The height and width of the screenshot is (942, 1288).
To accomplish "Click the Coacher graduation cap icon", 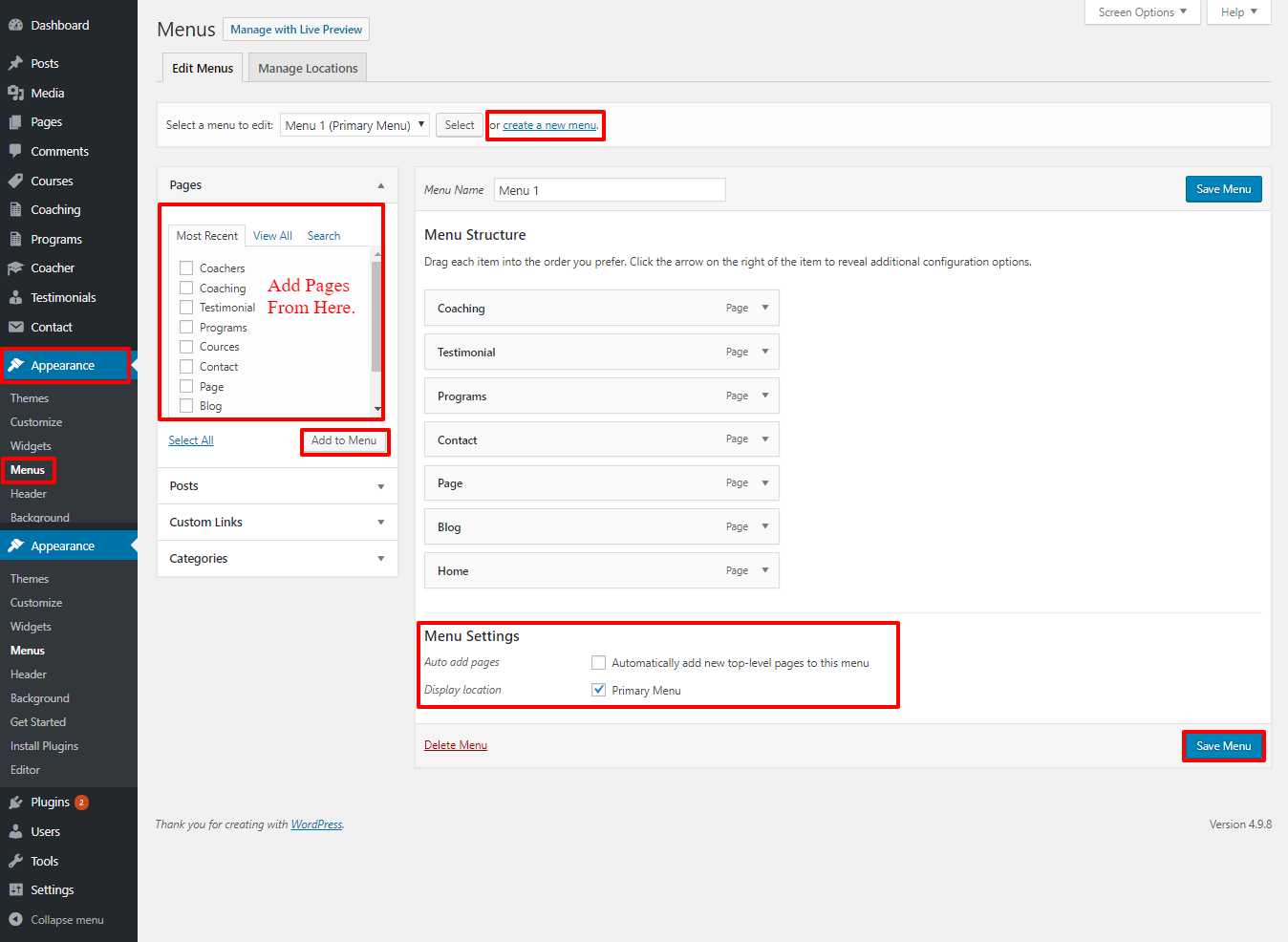I will [15, 268].
